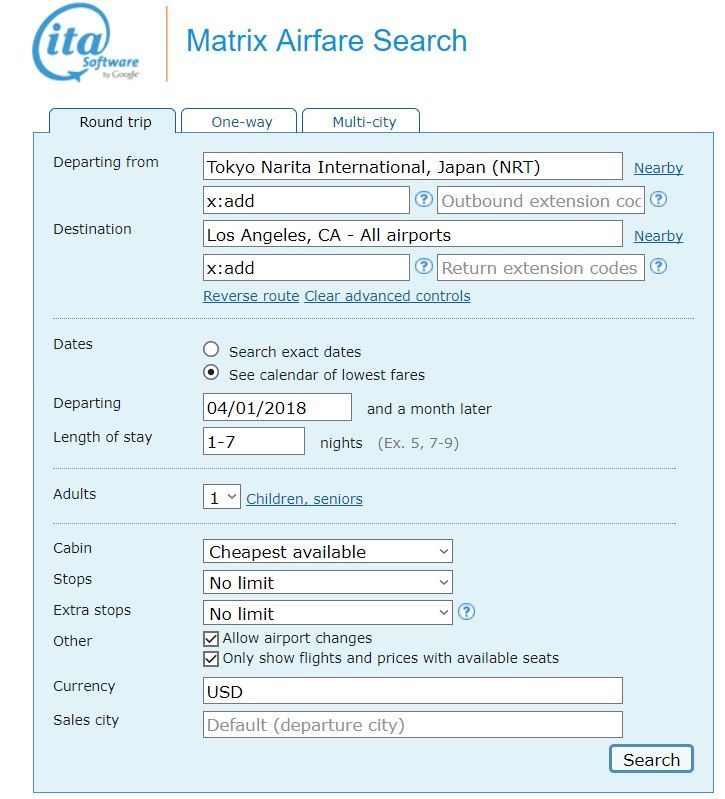This screenshot has width=725, height=799.
Task: Switch to the One-way tab
Action: (x=241, y=122)
